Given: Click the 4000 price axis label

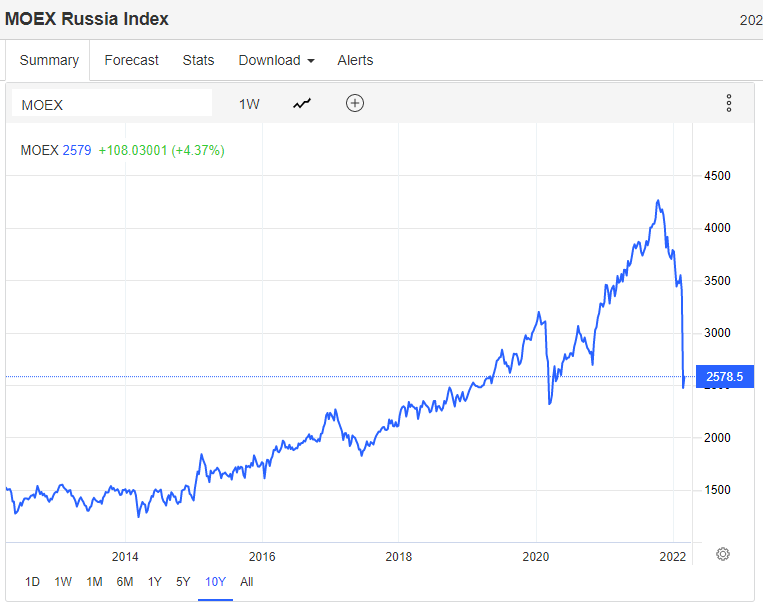Looking at the screenshot, I should click(x=717, y=228).
